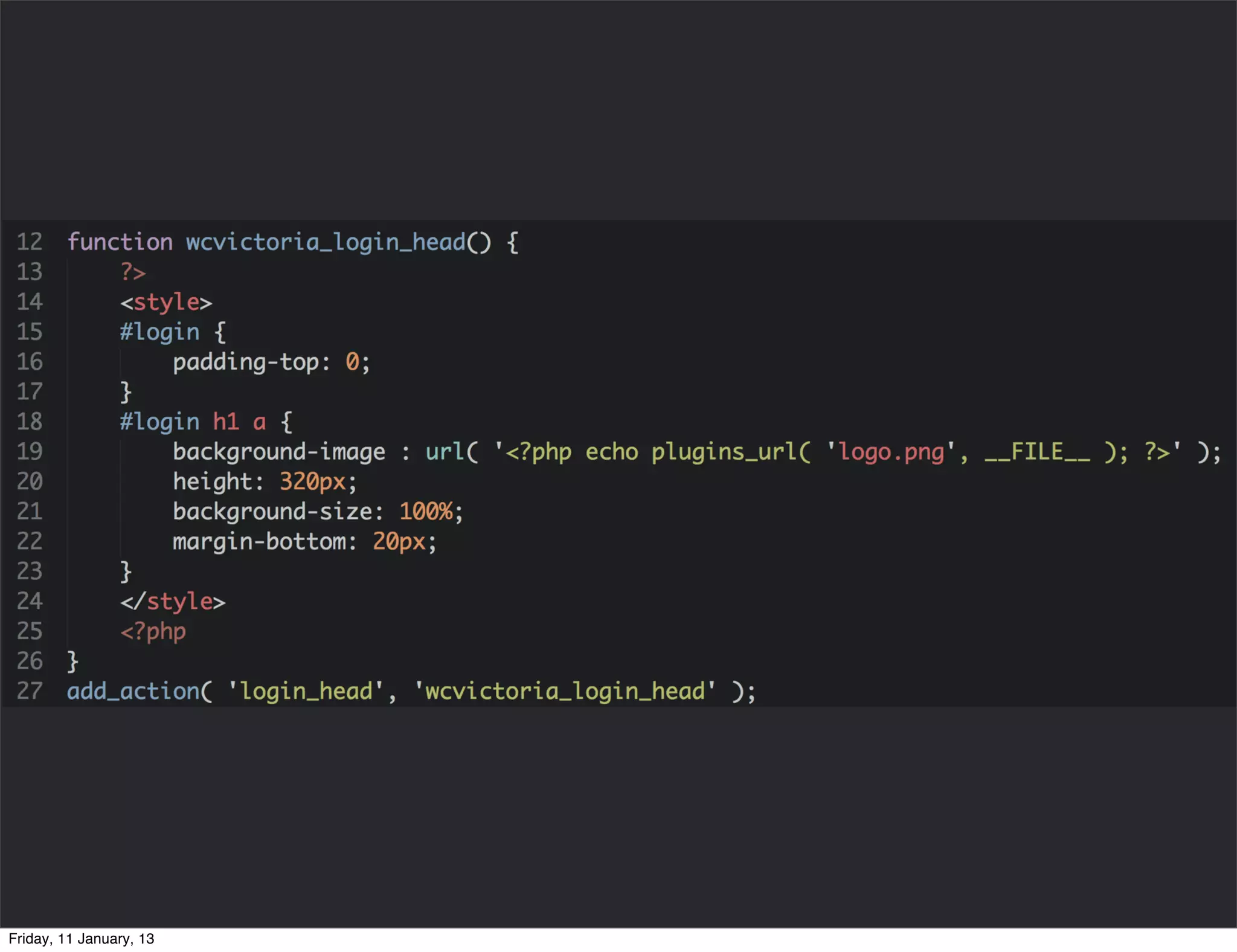Click the plugins_url function call

point(724,452)
